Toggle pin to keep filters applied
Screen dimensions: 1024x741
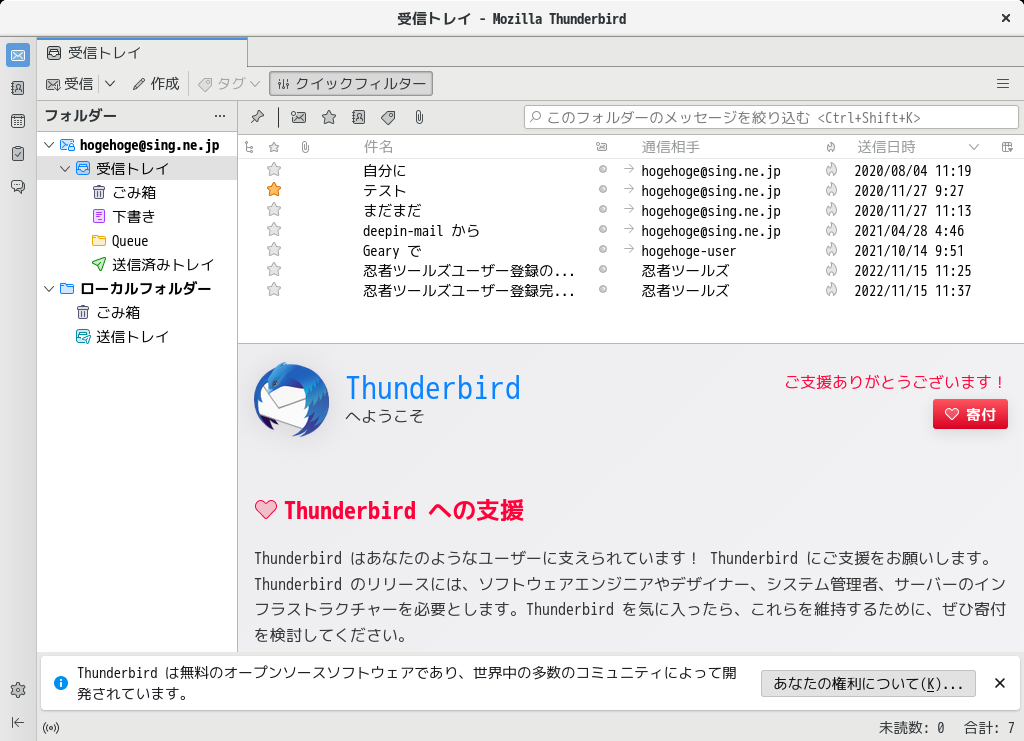tap(257, 117)
